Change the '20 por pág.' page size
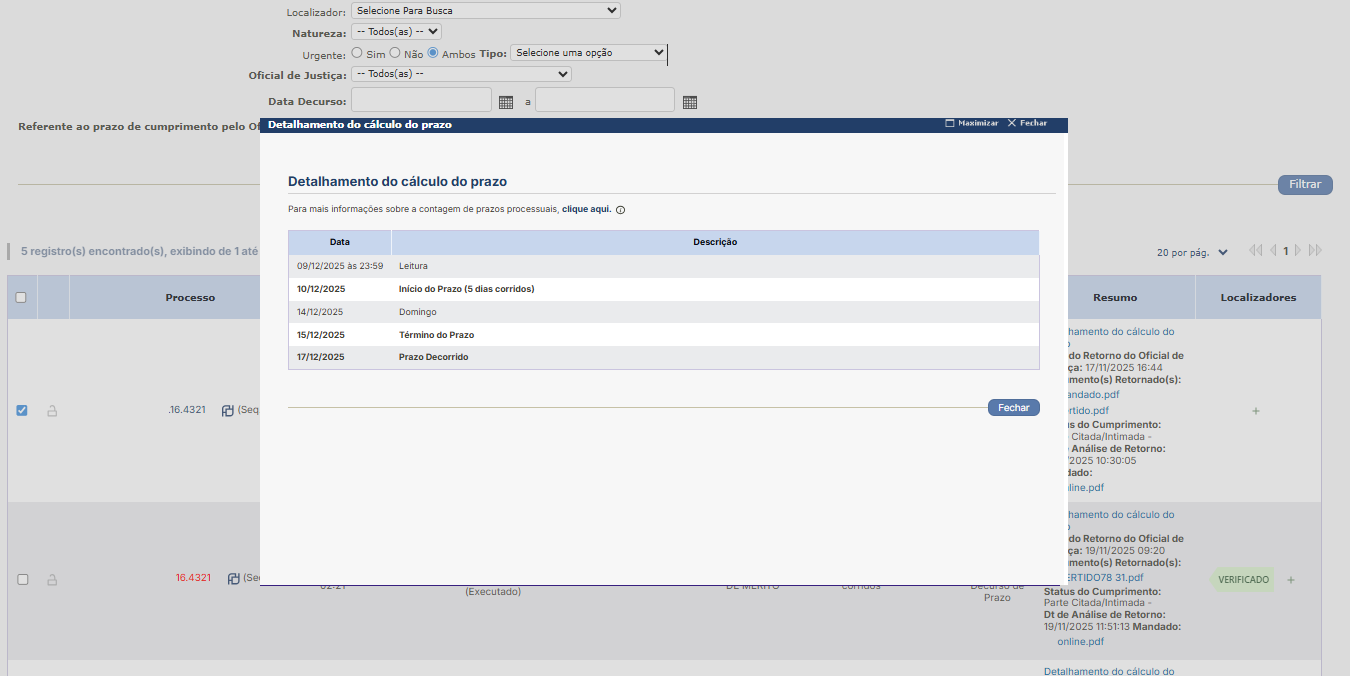The height and width of the screenshot is (676, 1350). point(1192,252)
